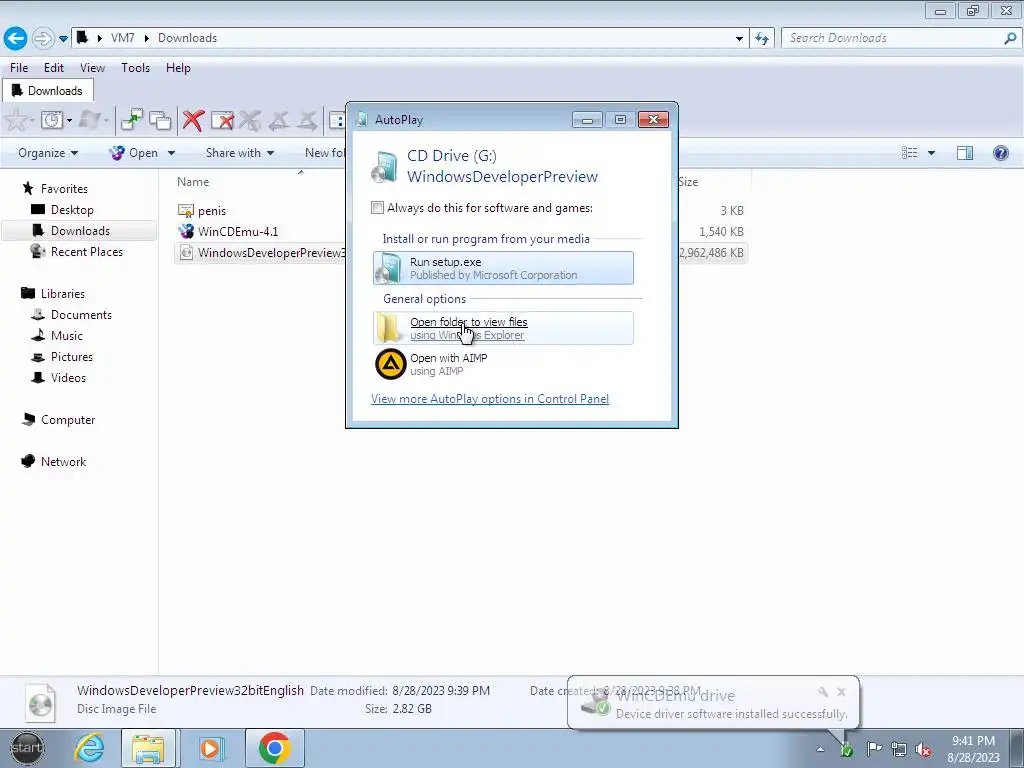Open the File menu
Image resolution: width=1024 pixels, height=768 pixels.
(x=19, y=68)
